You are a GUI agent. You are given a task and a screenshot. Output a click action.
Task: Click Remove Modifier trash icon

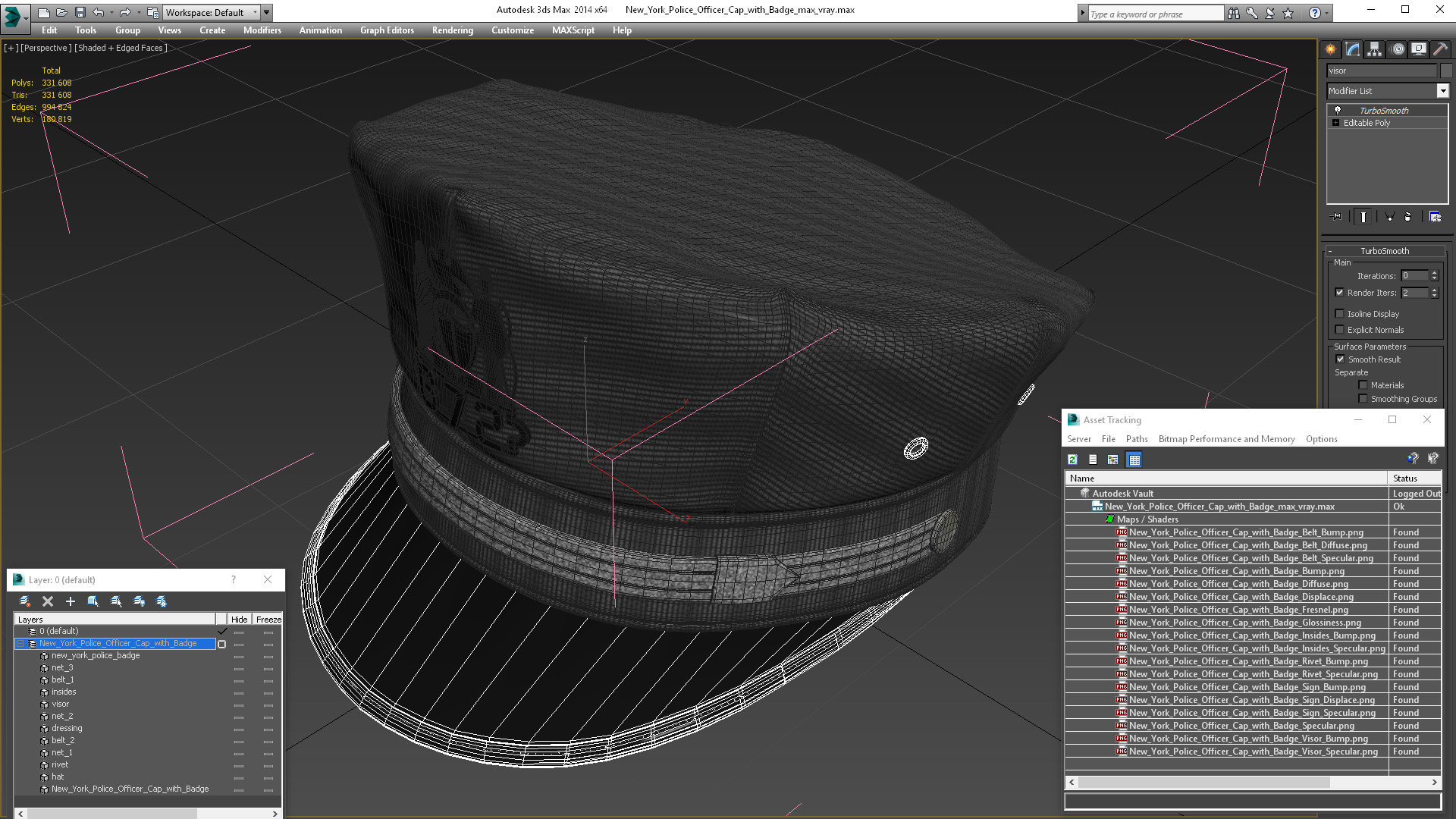pos(1408,217)
